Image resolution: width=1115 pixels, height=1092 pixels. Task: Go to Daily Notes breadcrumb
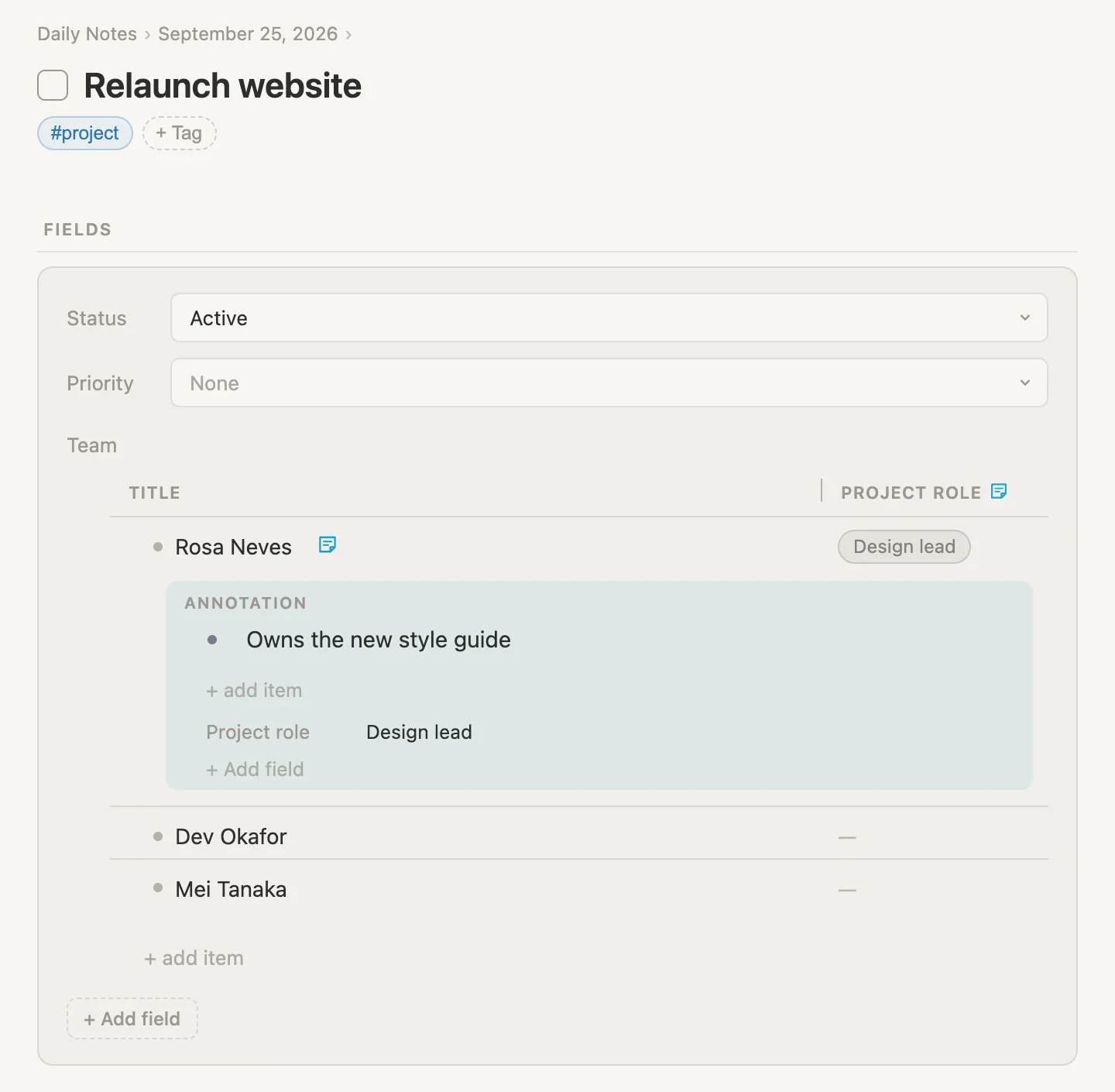coord(87,34)
